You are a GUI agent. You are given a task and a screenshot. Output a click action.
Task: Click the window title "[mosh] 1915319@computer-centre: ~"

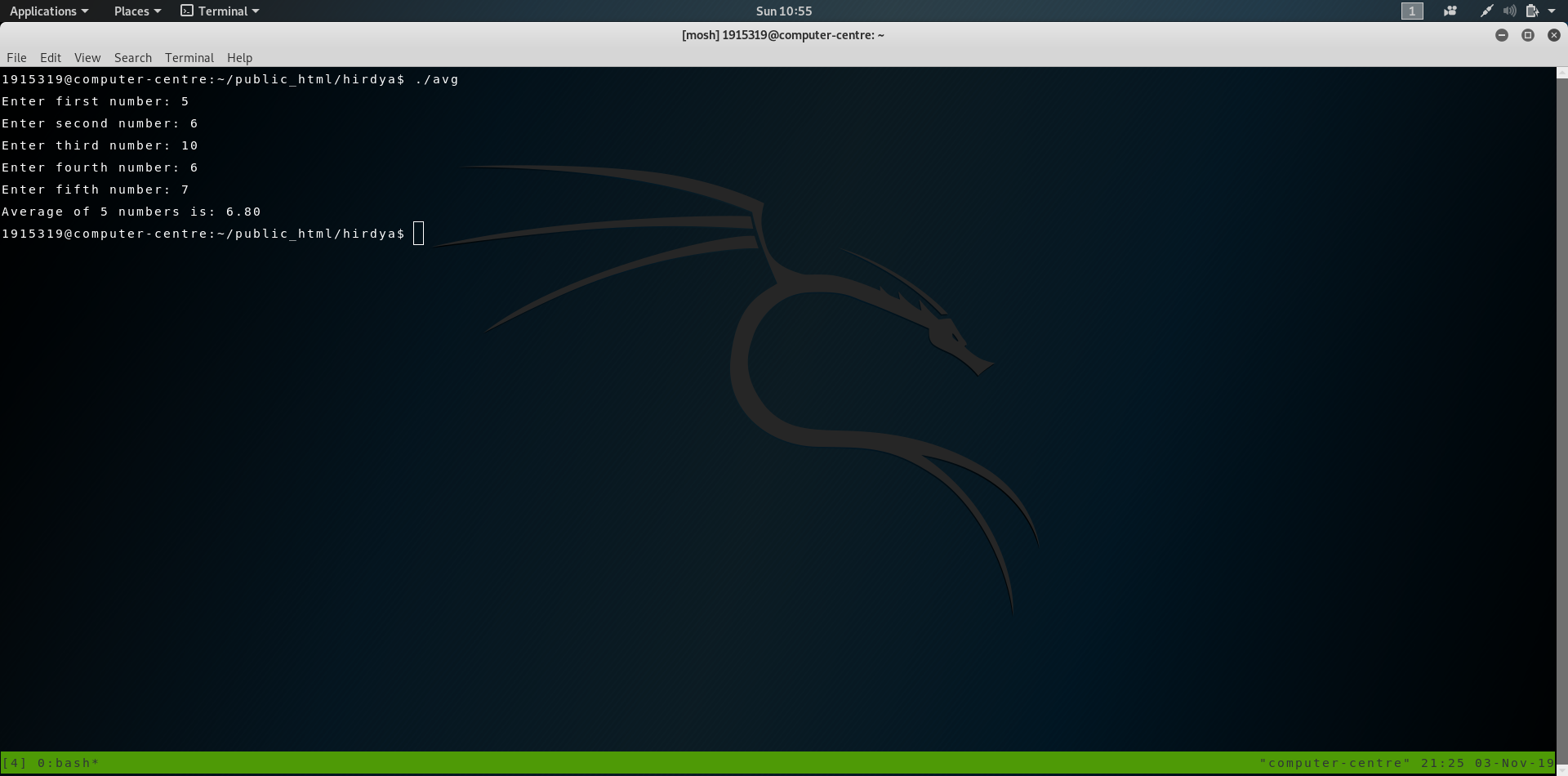click(783, 35)
